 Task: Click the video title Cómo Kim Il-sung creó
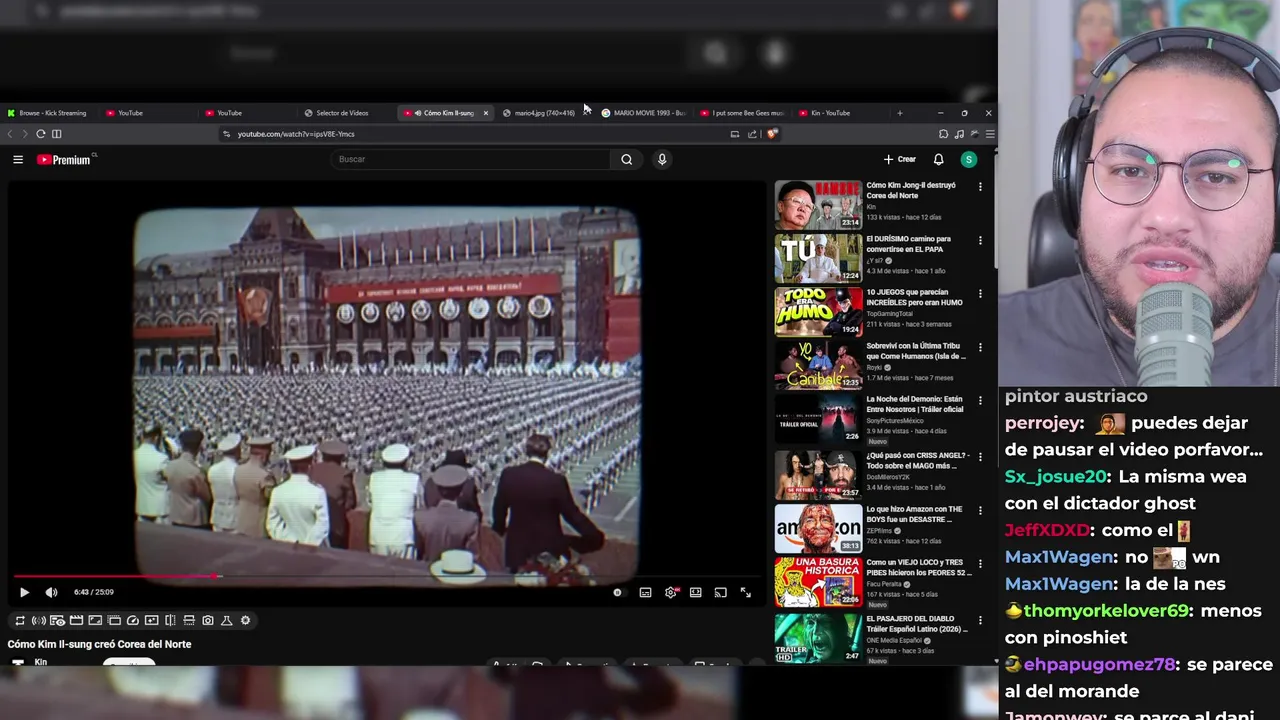pyautogui.click(x=99, y=644)
